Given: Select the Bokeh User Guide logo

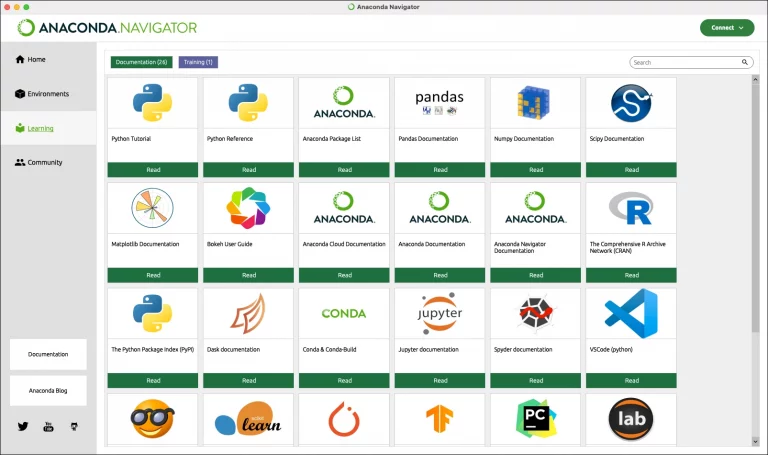Looking at the screenshot, I should pos(248,208).
